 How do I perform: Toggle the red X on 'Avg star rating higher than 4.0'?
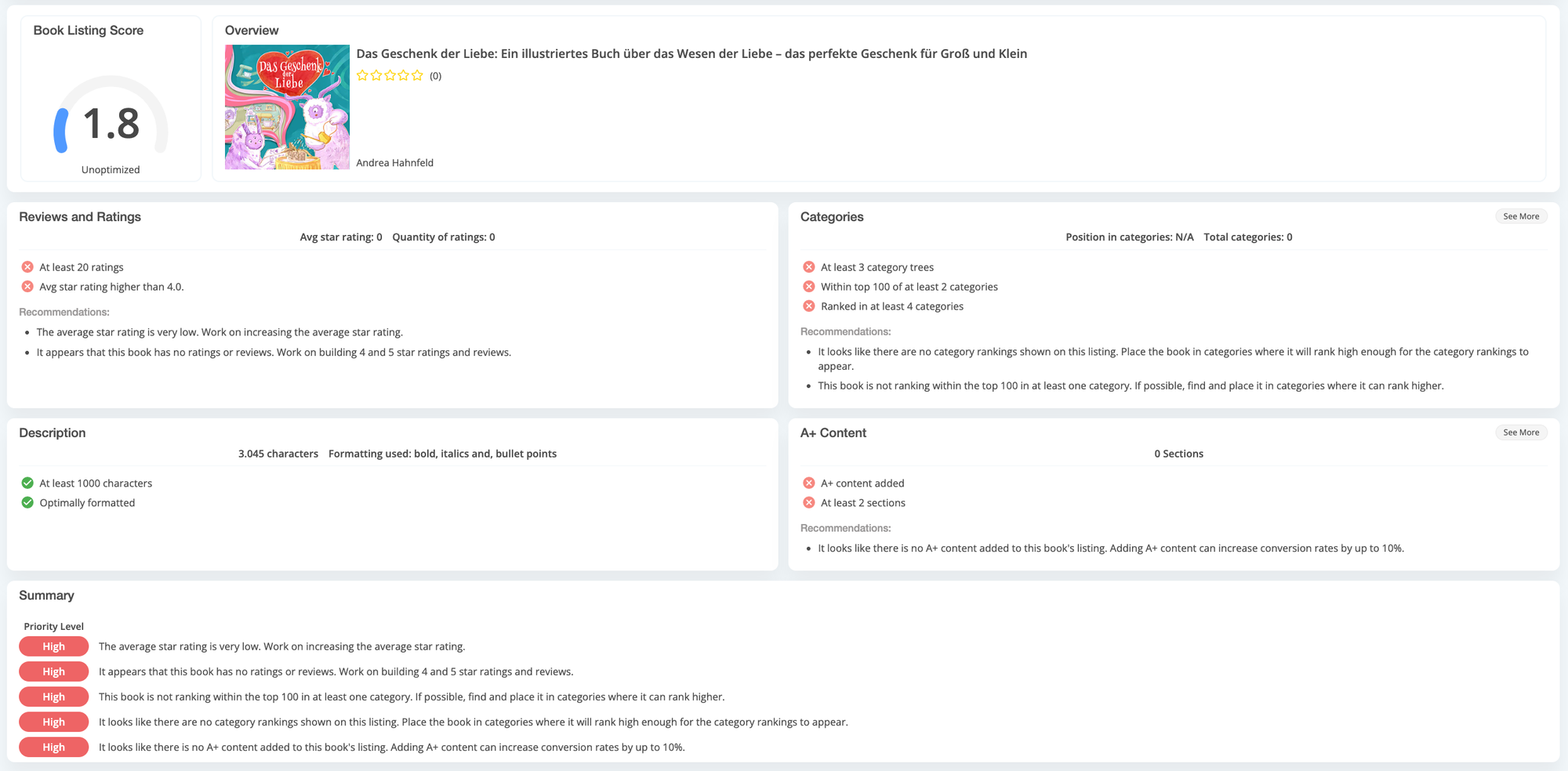click(27, 286)
